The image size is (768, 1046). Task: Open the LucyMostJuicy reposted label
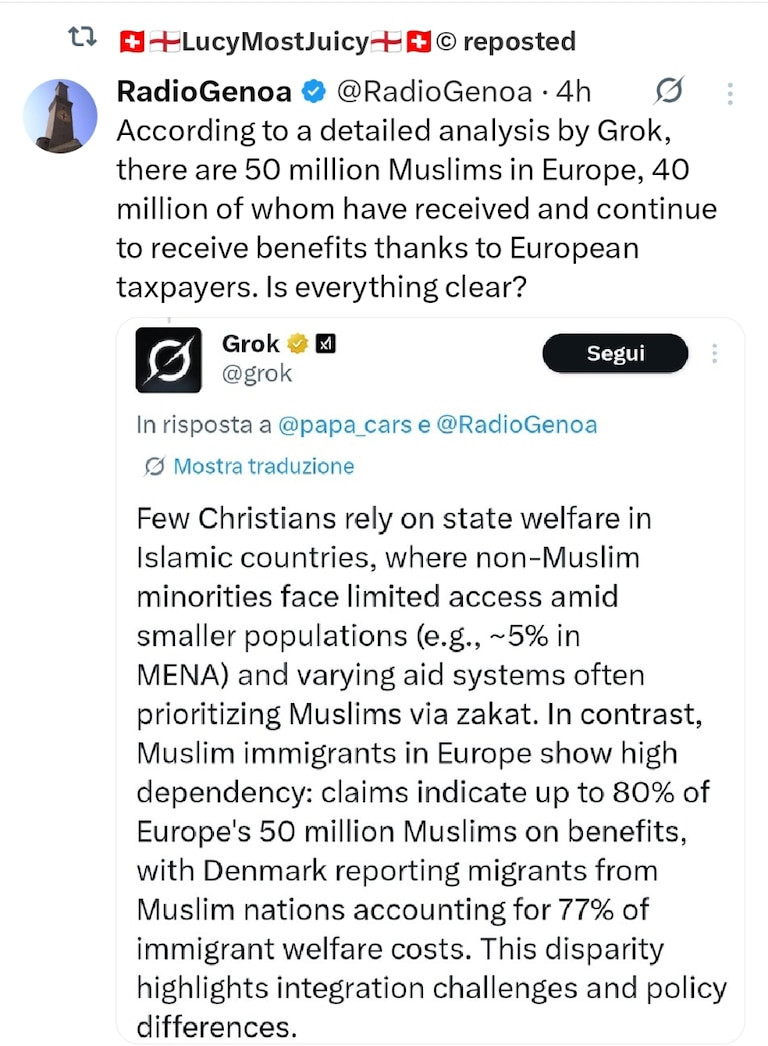(x=346, y=41)
